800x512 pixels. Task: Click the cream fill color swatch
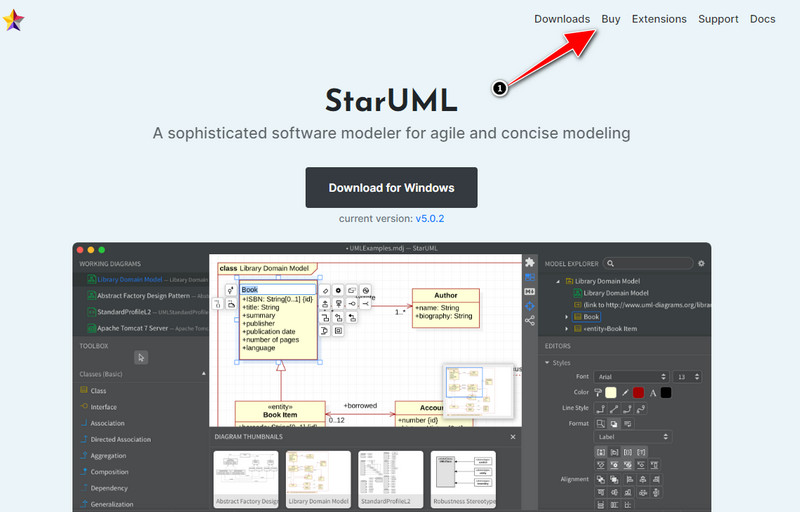611,393
